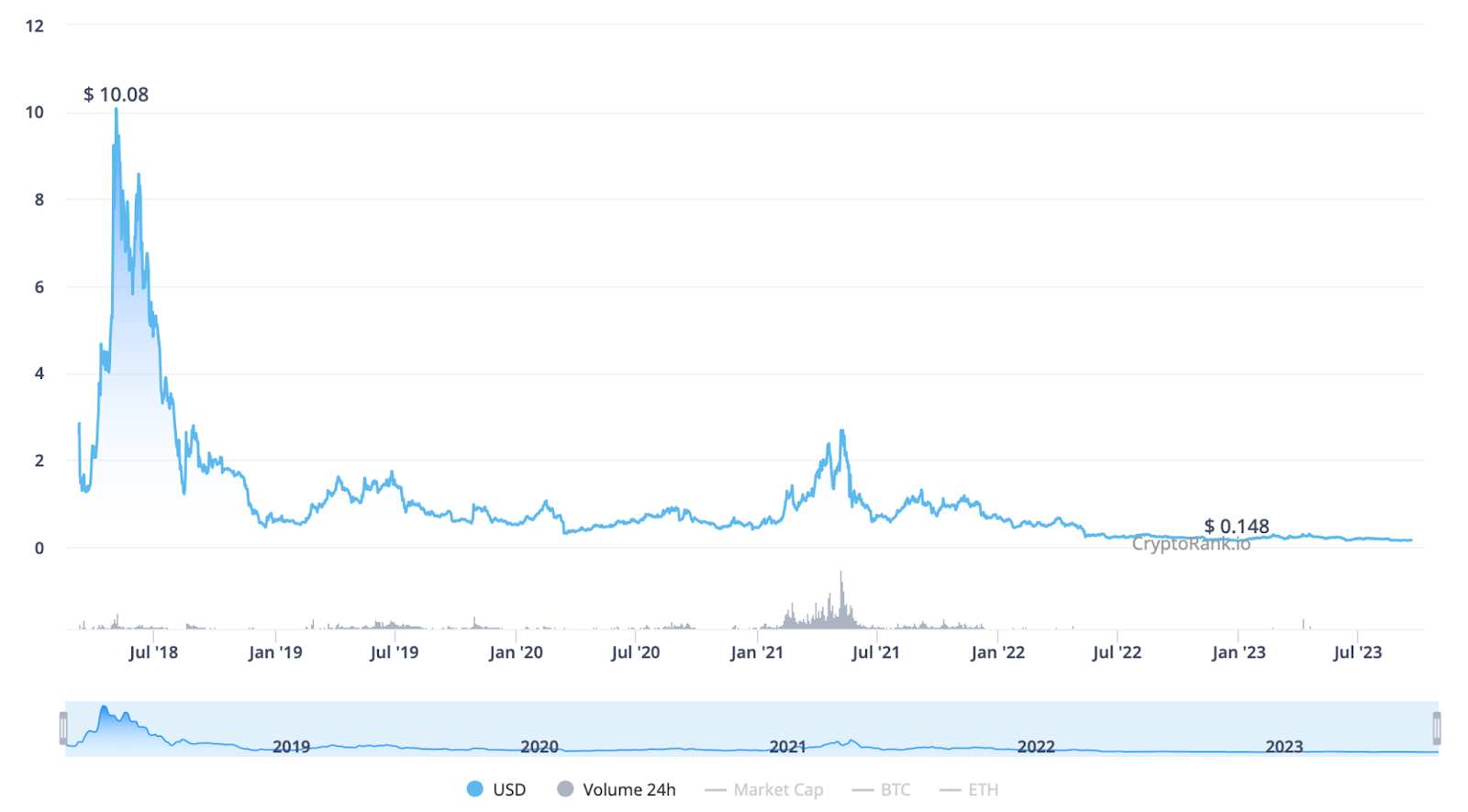Image resolution: width=1468 pixels, height=812 pixels.
Task: Toggle the USD price series legend
Action: (x=496, y=789)
